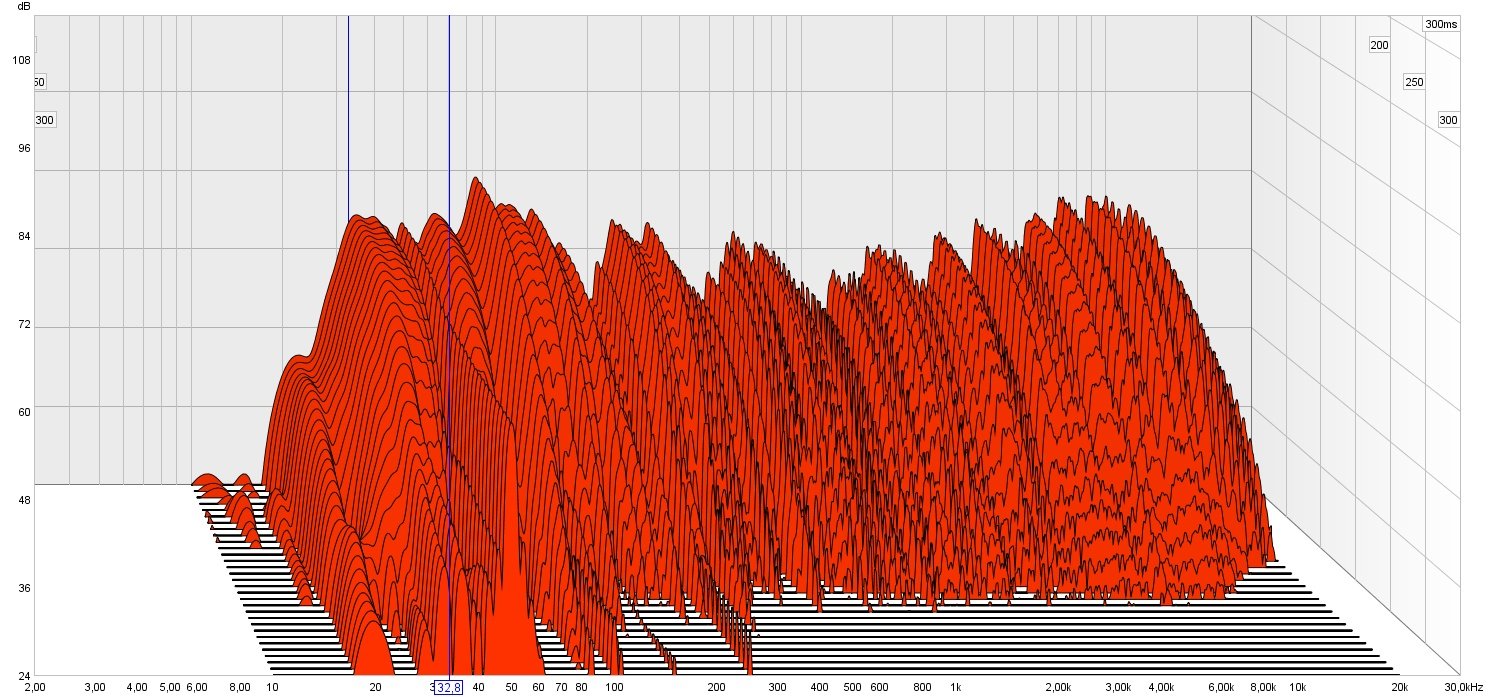This screenshot has width=1494, height=697.
Task: Click the 10k frequency axis label
Action: [x=1296, y=688]
